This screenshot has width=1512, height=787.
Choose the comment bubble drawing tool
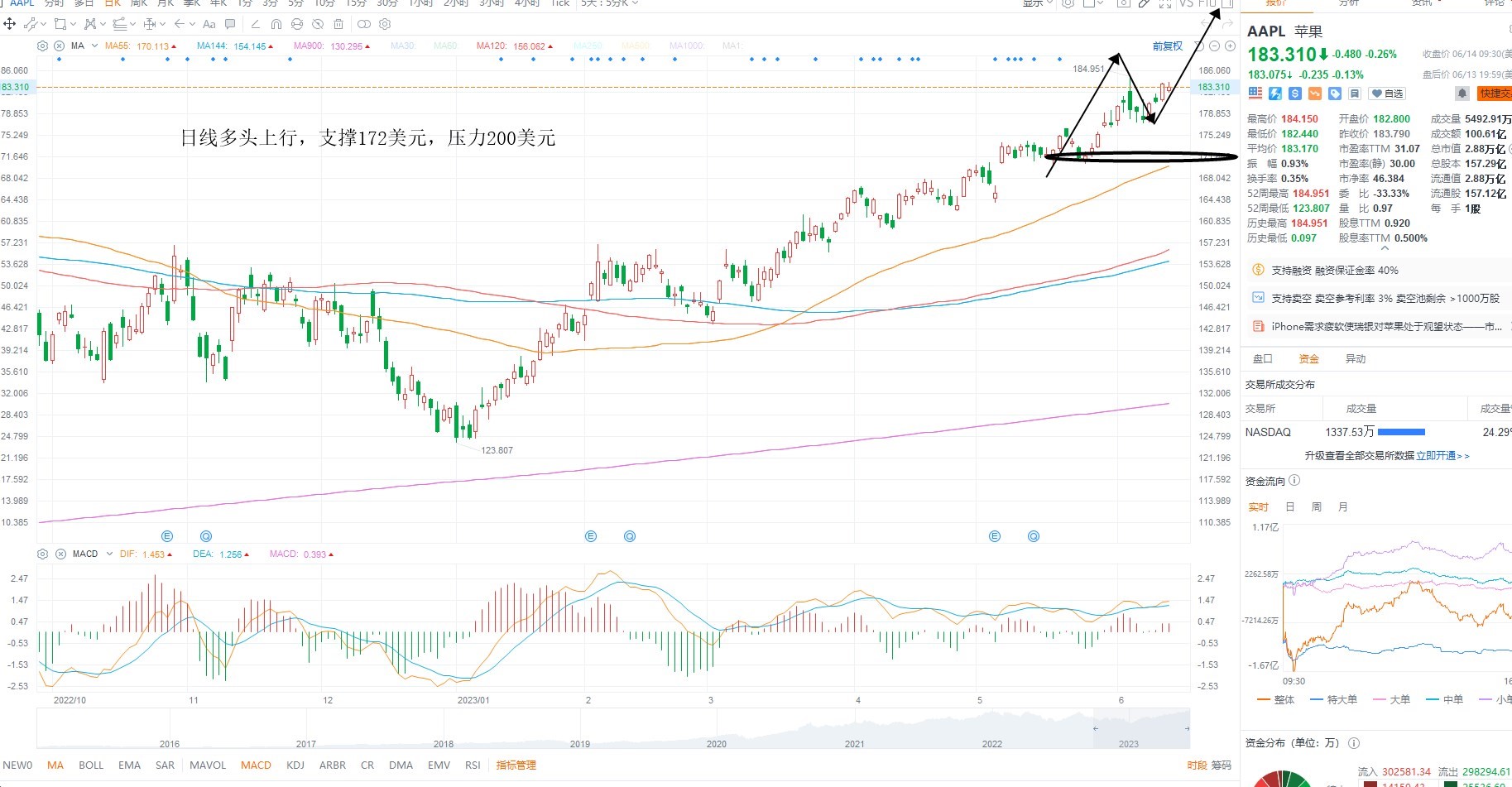(x=230, y=24)
